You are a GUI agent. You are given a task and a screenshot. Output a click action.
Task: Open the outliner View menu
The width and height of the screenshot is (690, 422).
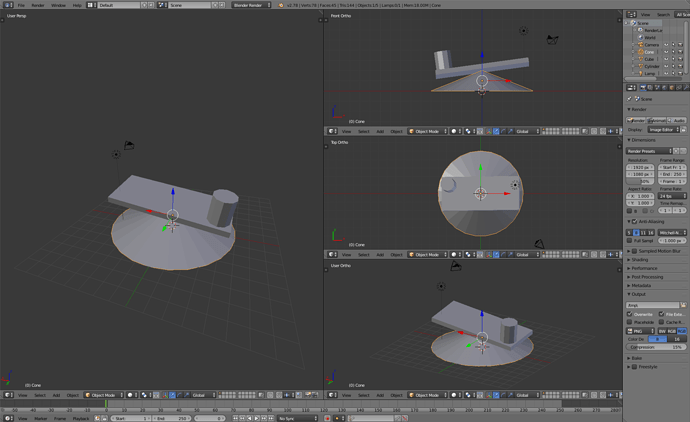645,15
